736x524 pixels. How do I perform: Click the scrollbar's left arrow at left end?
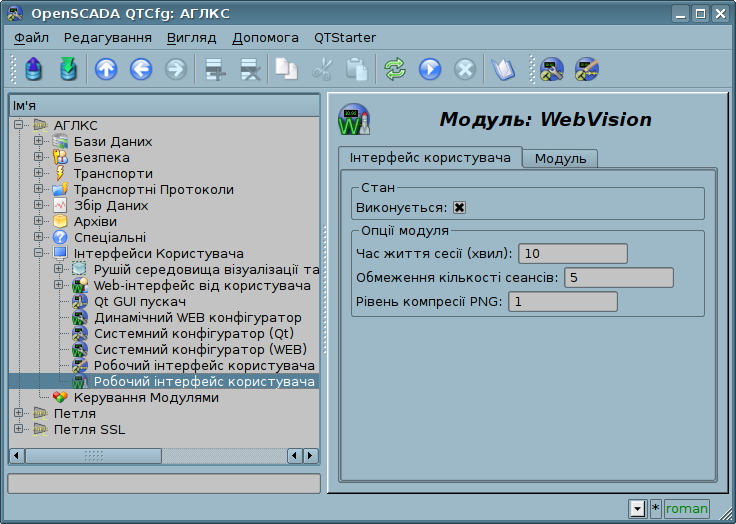(17, 455)
